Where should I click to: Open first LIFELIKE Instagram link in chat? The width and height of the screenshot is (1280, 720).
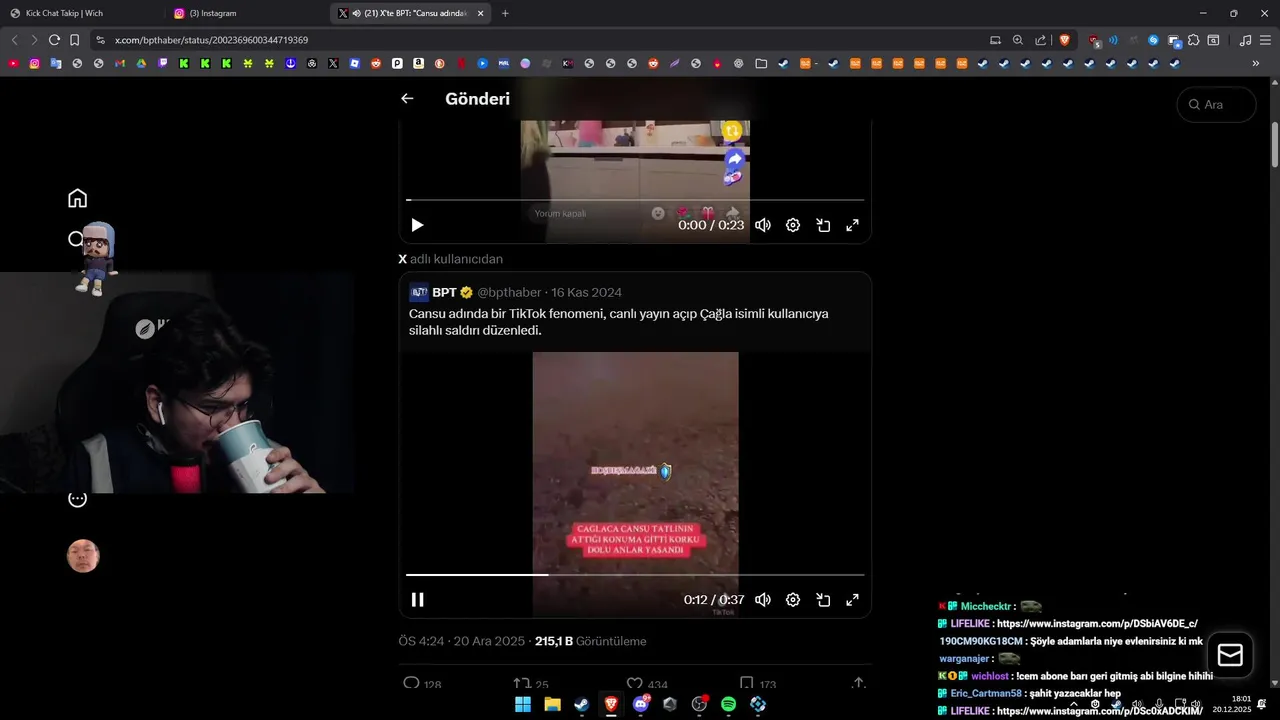coord(1097,624)
